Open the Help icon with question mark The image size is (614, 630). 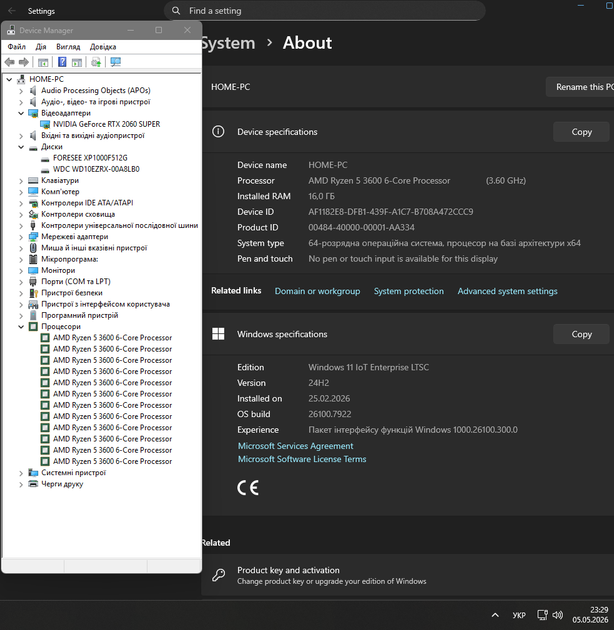click(x=62, y=62)
